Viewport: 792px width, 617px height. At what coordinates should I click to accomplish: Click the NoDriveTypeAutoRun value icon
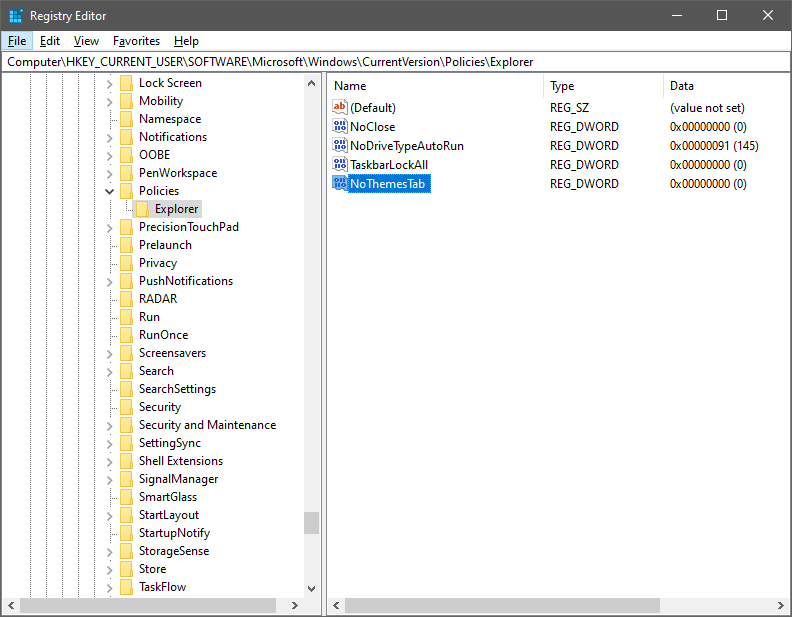pos(340,146)
